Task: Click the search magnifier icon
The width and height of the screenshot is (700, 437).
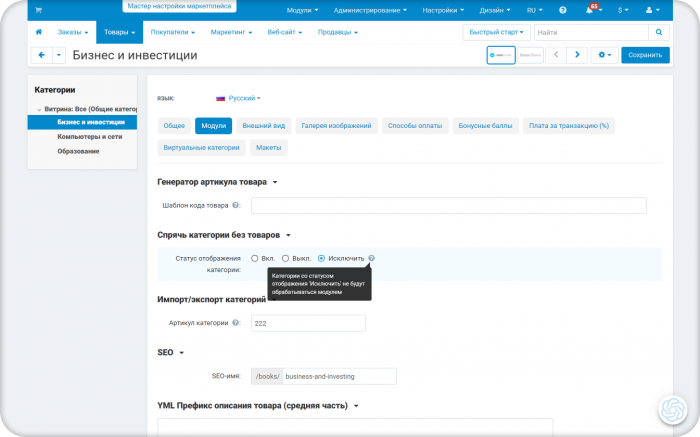Action: tap(659, 32)
